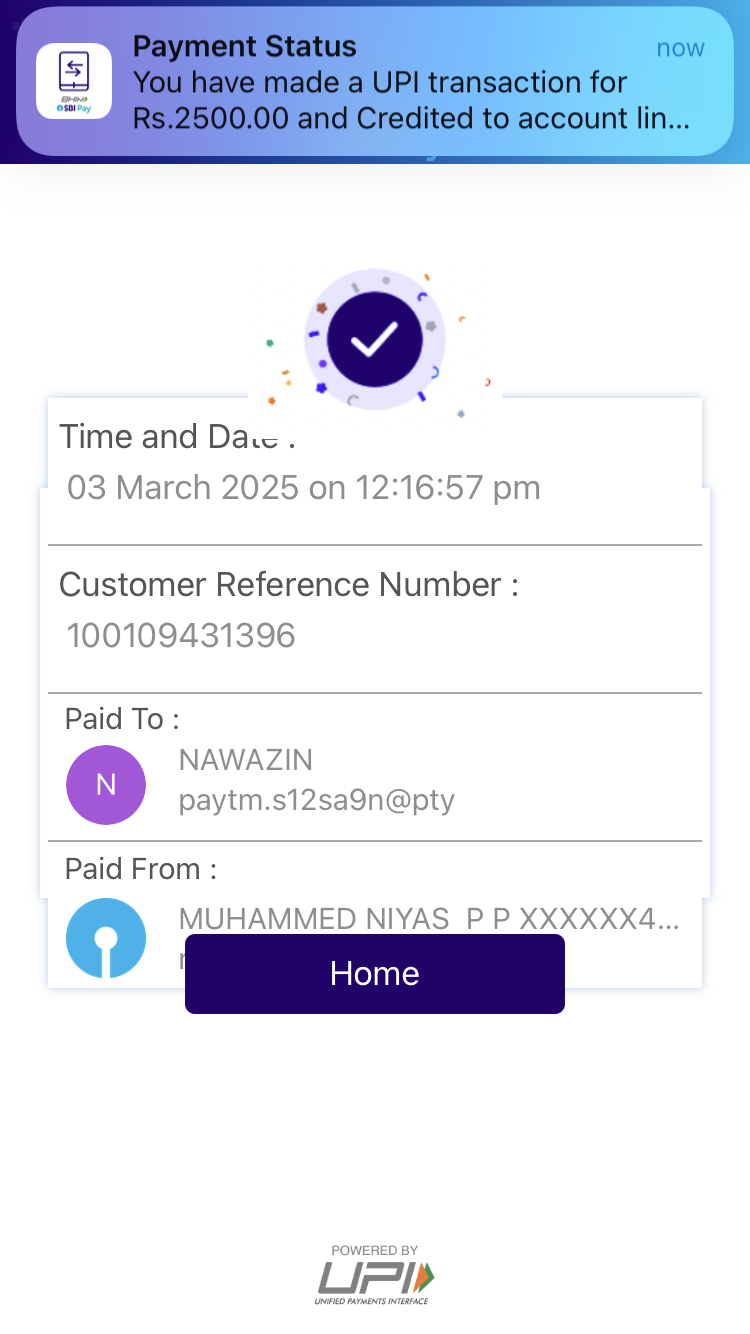Tap UPI ID paytm.s12sa9n@pty
The width and height of the screenshot is (750, 1334).
[317, 800]
